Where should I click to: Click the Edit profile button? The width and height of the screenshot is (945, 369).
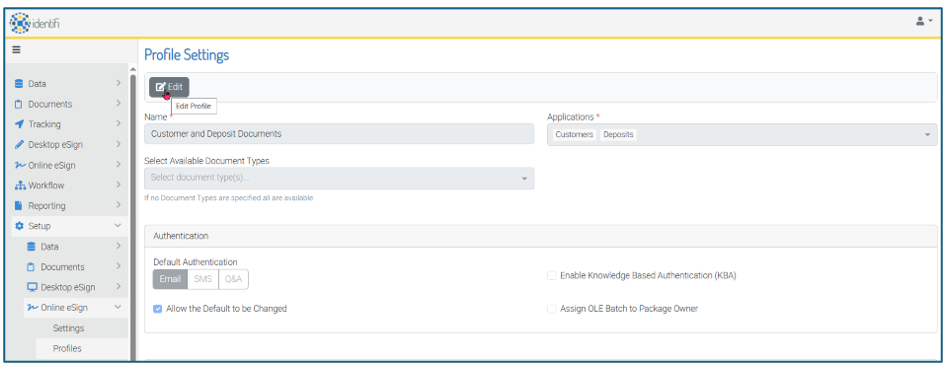tap(169, 87)
